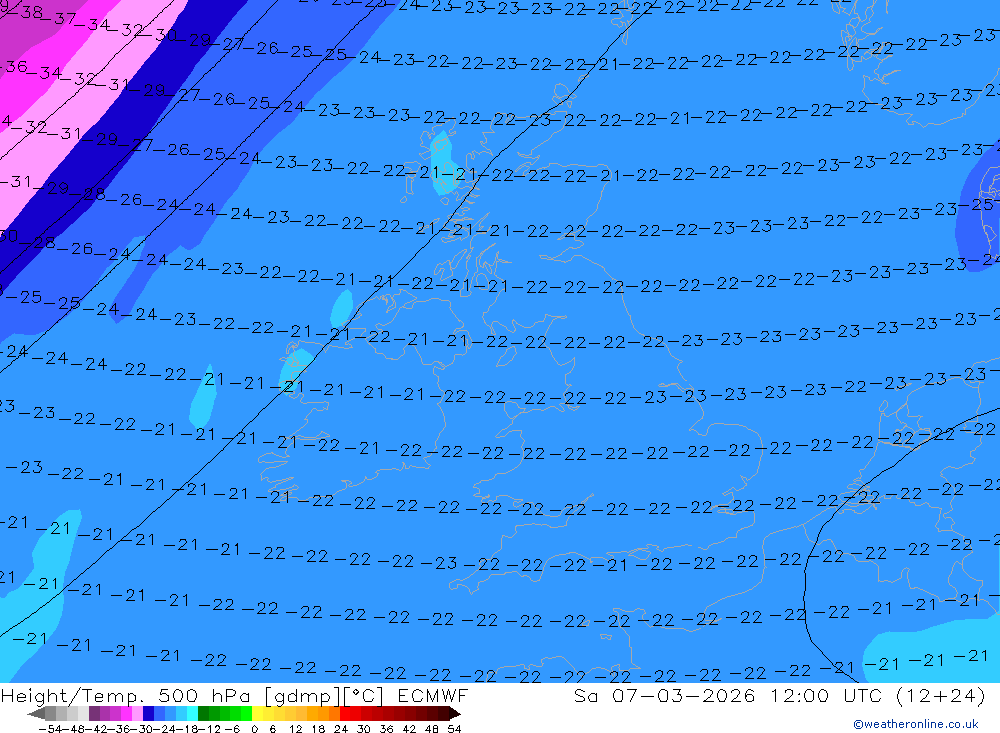This screenshot has height=733, width=1000.
Task: Click the right arrow end of the color legend
Action: click(x=455, y=713)
